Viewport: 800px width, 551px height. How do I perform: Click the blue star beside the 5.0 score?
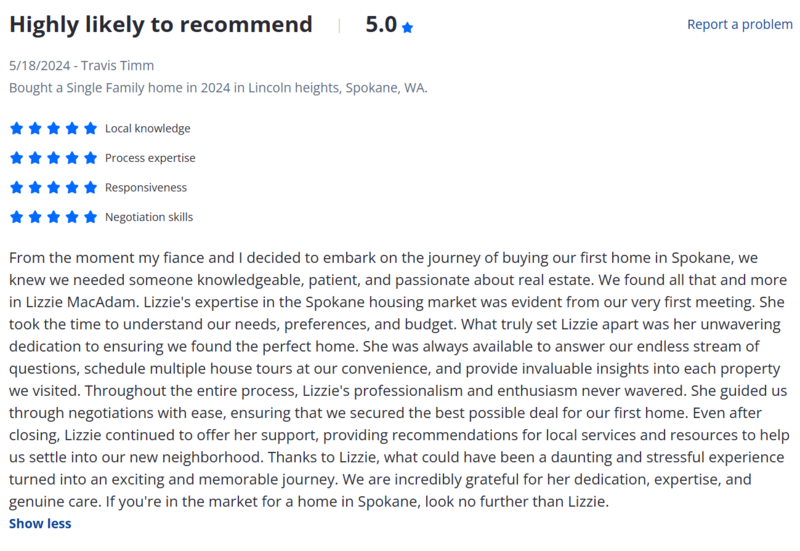click(x=407, y=27)
